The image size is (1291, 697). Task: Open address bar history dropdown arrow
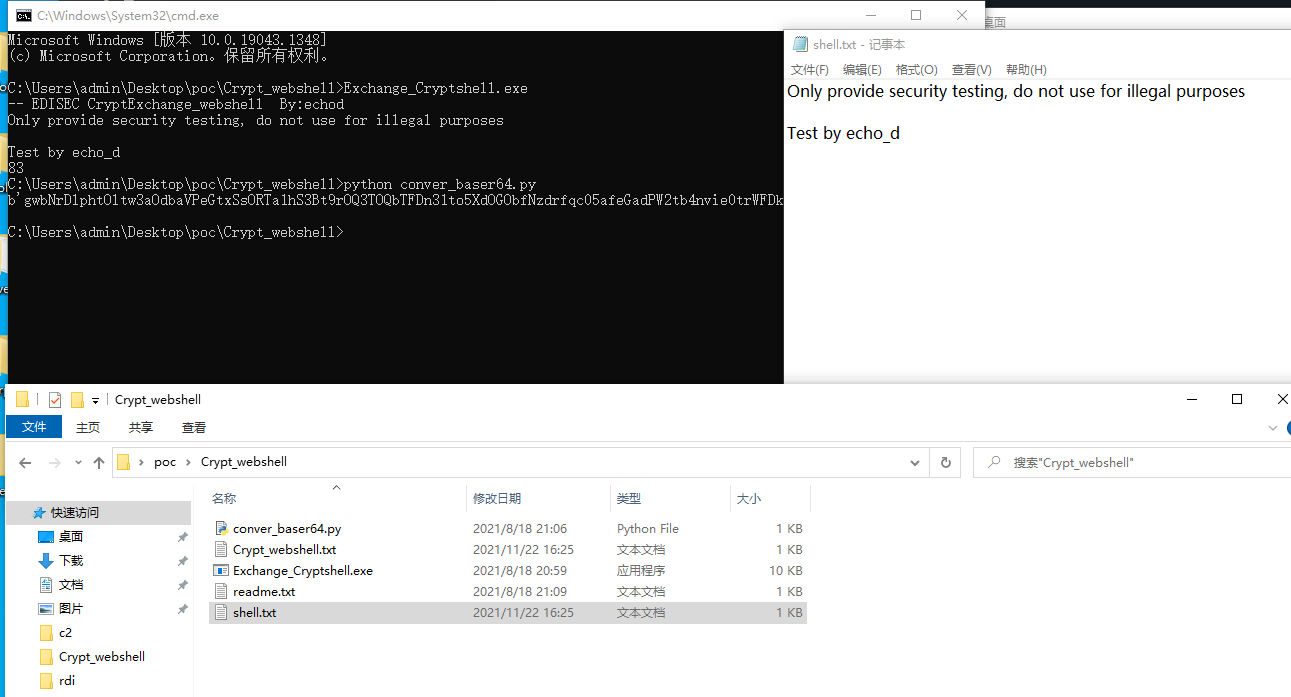(x=914, y=463)
